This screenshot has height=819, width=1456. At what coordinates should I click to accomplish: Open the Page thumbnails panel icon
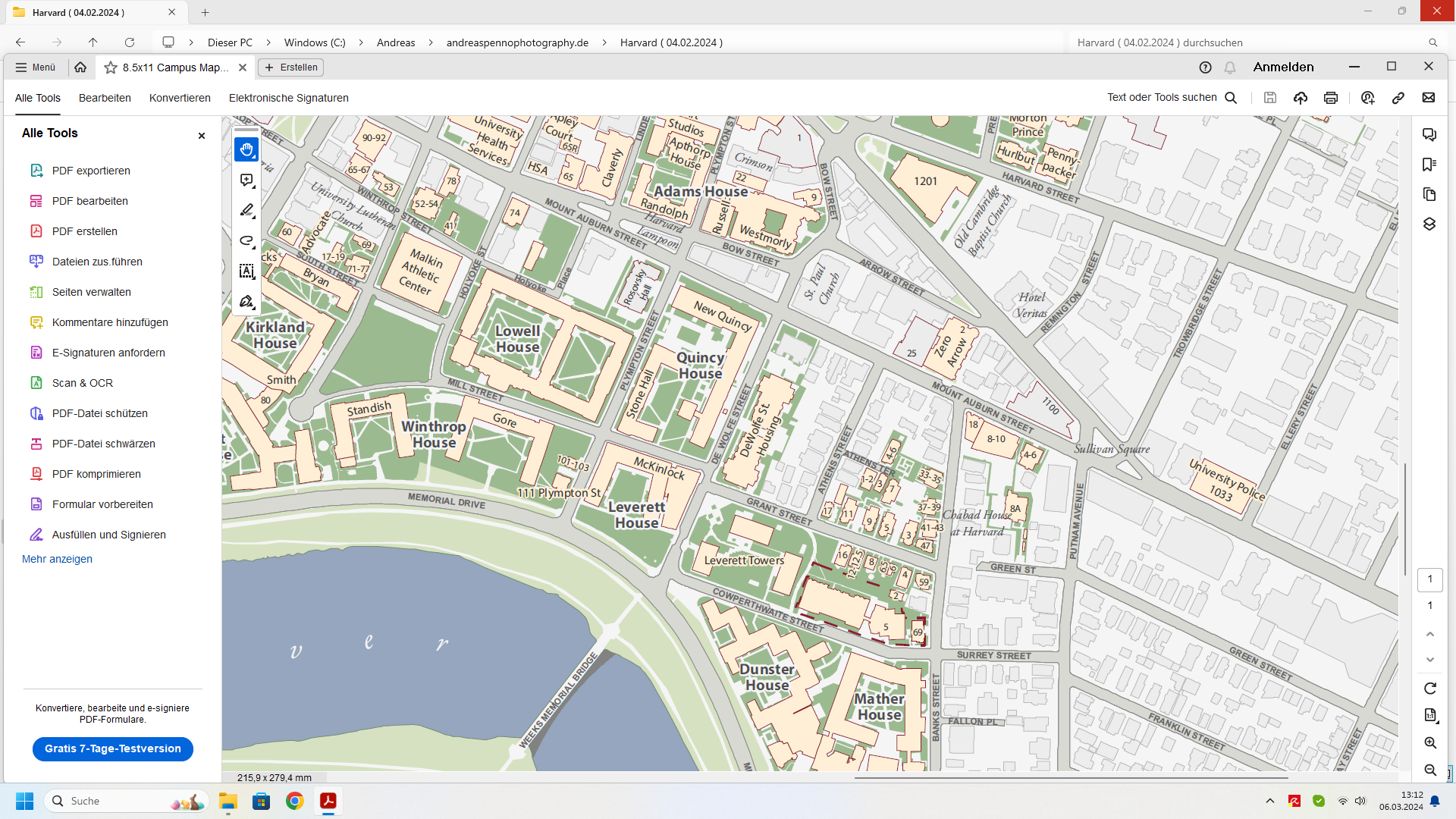1429,194
